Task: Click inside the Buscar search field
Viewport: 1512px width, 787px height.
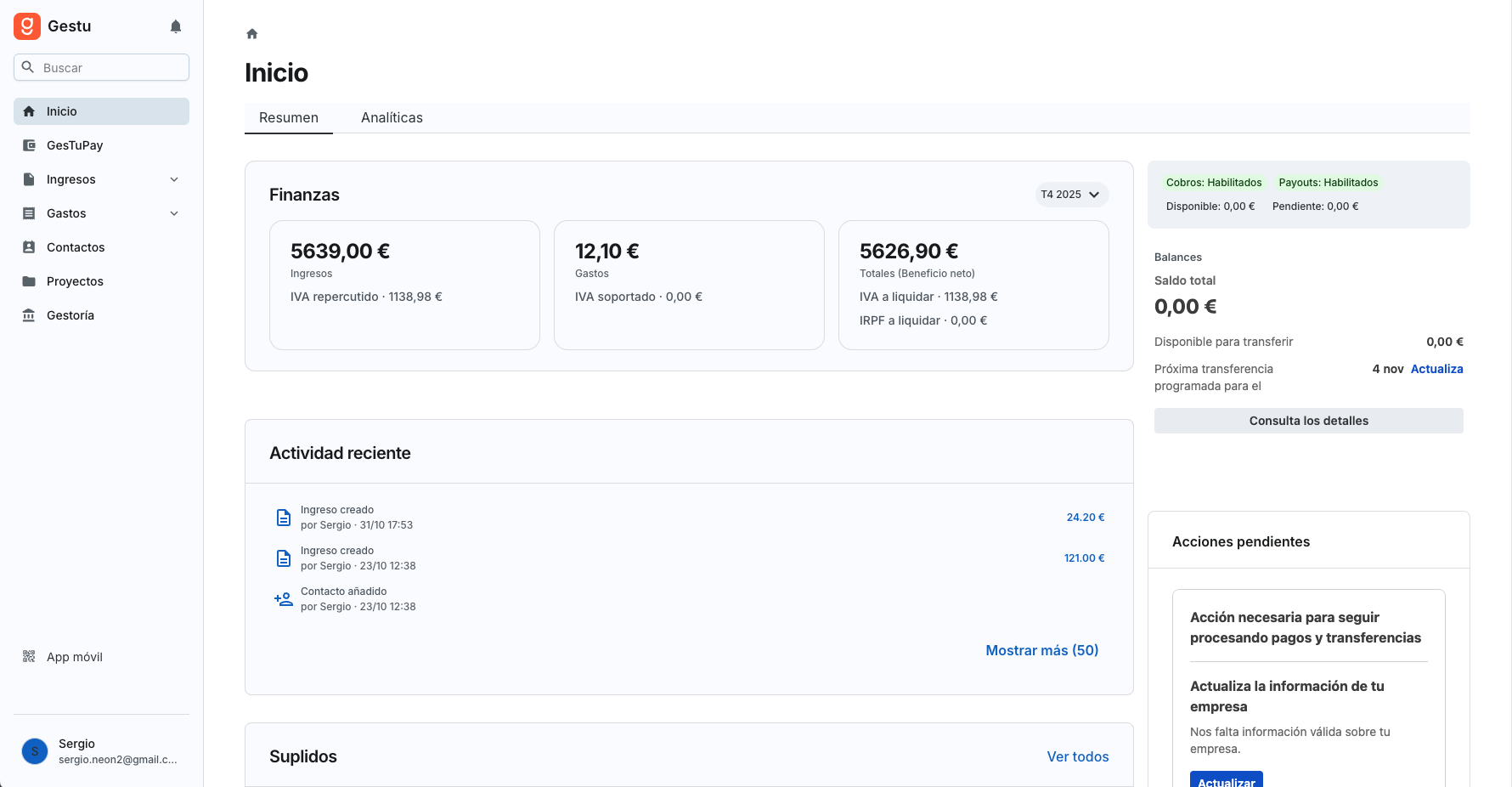Action: pos(101,67)
